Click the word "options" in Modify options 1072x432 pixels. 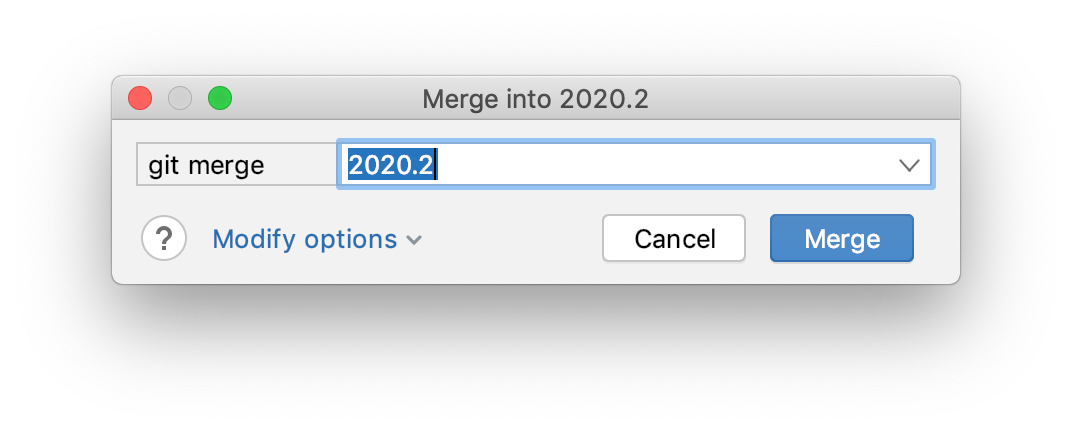(x=351, y=240)
